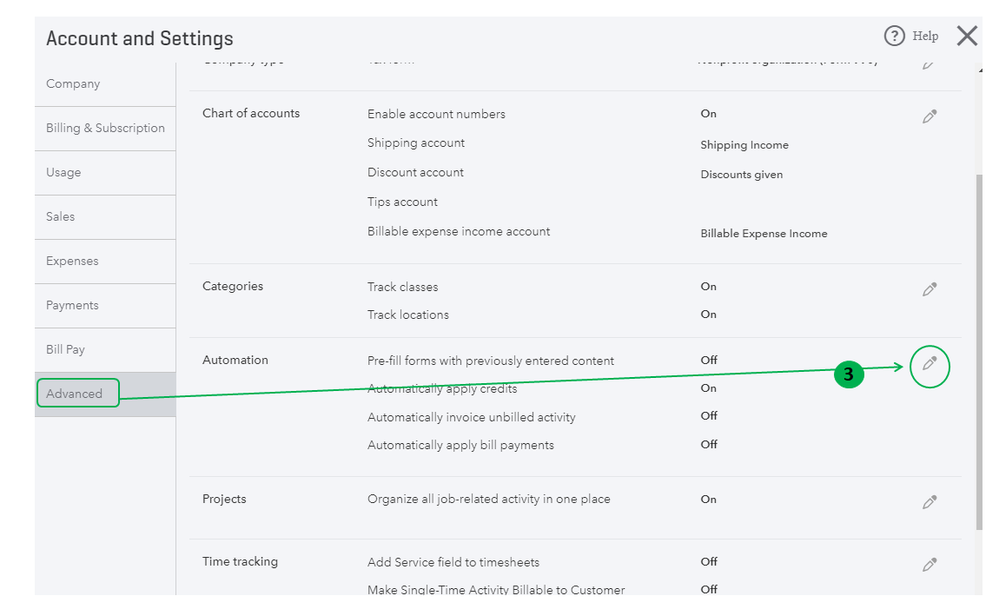Screen dimensions: 999x603
Task: Close the Account and Settings window
Action: coord(967,36)
